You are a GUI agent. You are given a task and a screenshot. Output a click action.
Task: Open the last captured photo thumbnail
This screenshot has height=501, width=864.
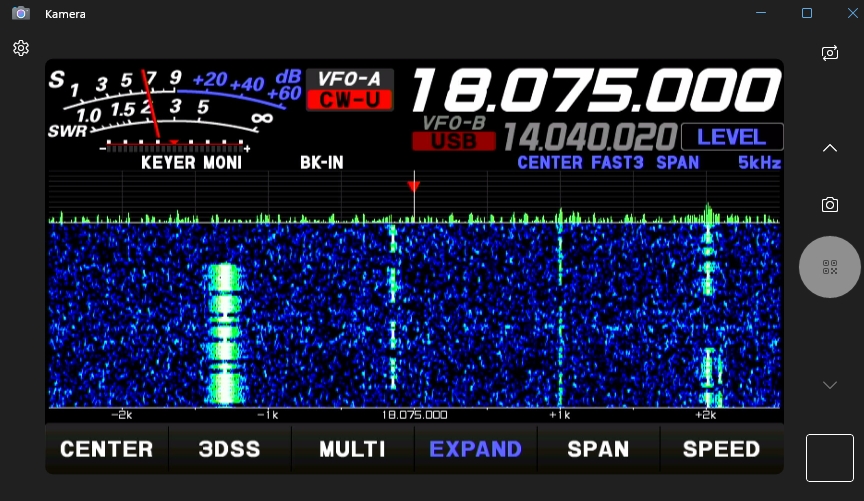coord(829,458)
